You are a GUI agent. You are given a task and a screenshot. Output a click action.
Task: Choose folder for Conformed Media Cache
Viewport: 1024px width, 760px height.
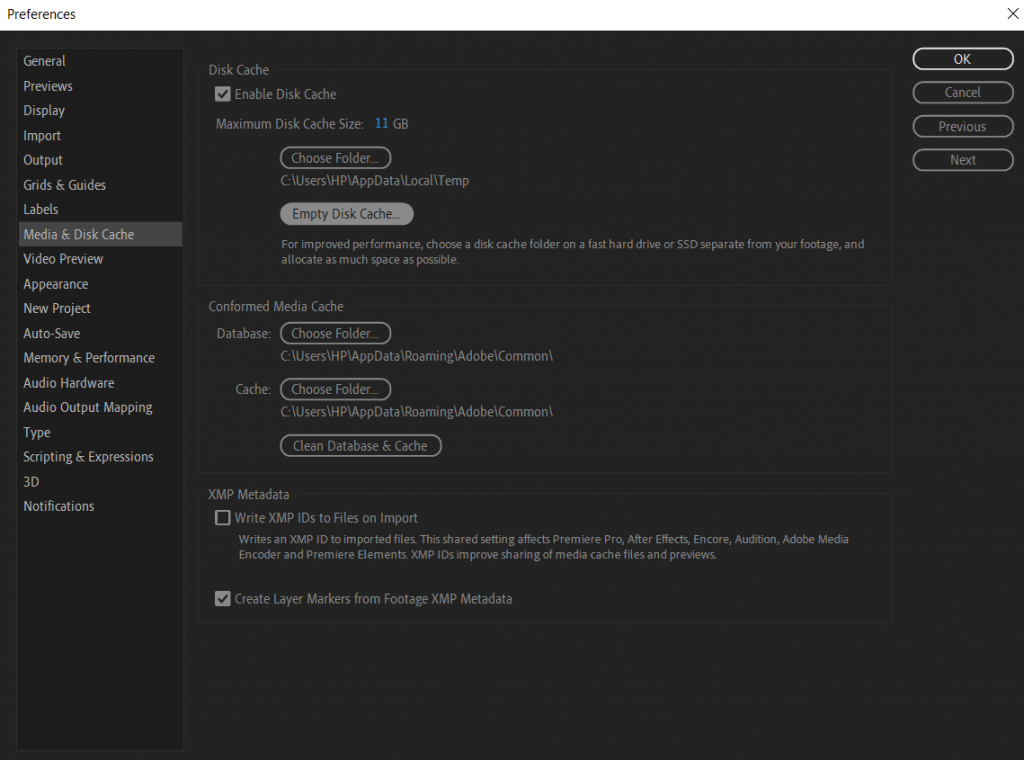[335, 389]
